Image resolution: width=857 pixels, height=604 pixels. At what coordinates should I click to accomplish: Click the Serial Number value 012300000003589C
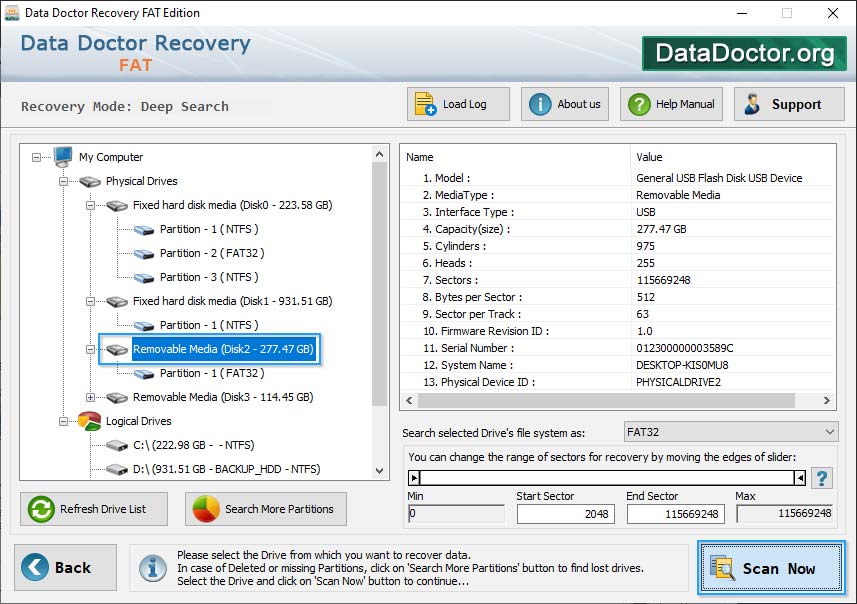pyautogui.click(x=685, y=348)
